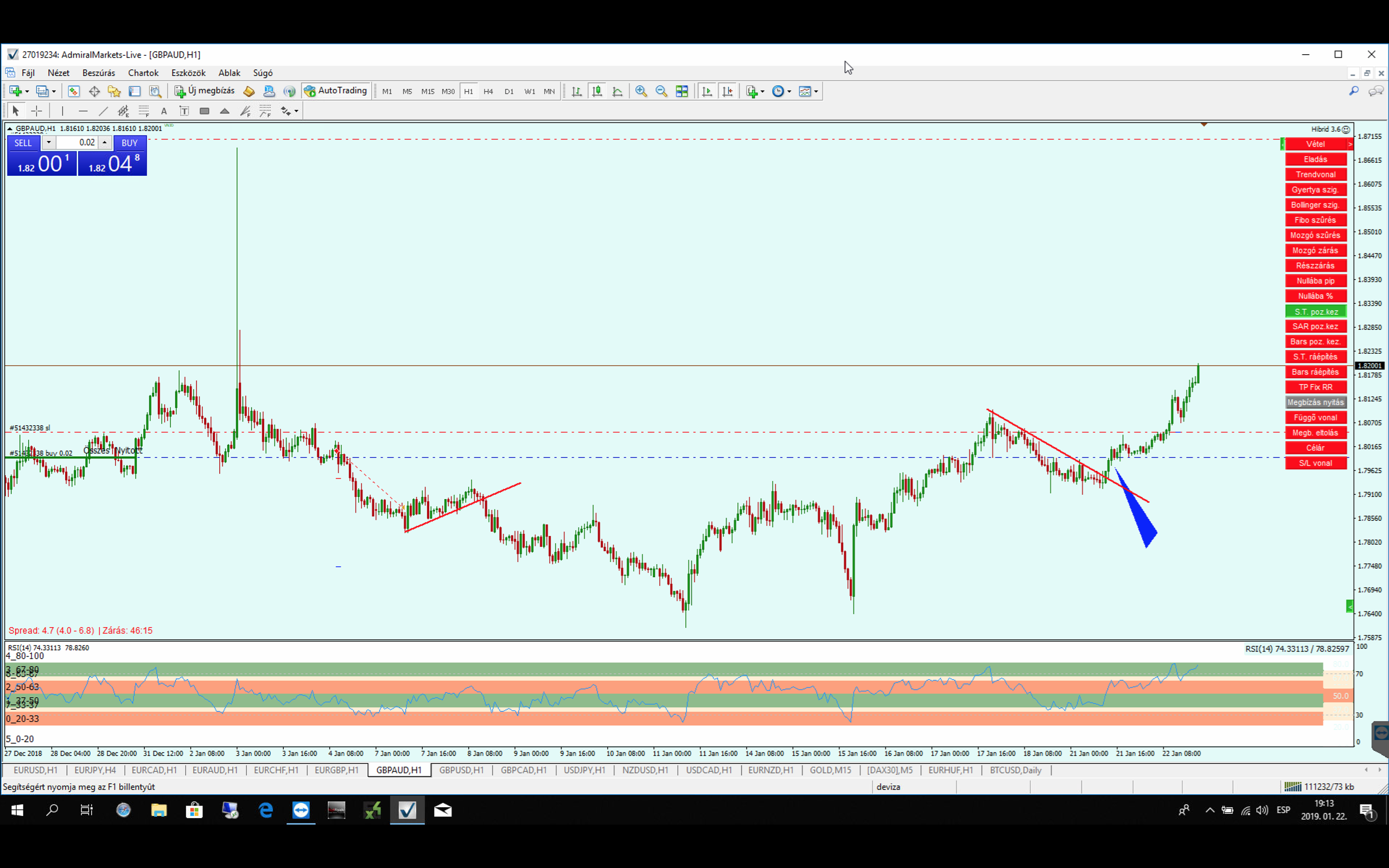
Task: Select the horizontal line drawing tool
Action: point(83,111)
